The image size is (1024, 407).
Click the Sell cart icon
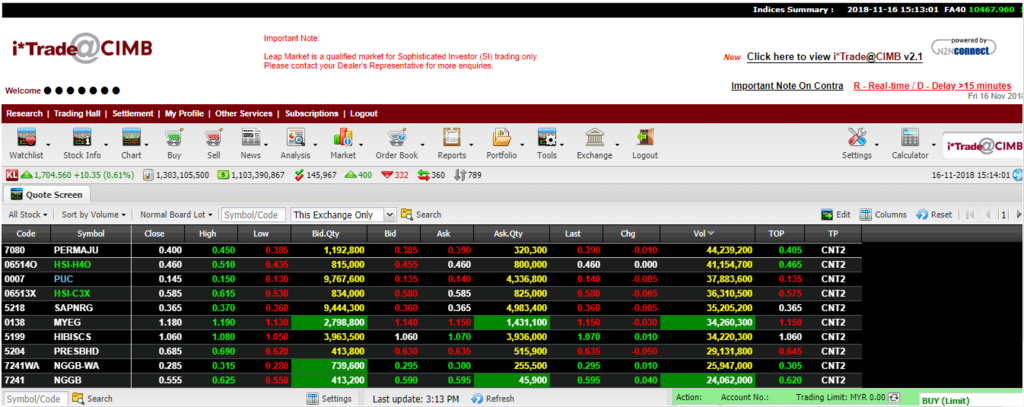point(213,138)
